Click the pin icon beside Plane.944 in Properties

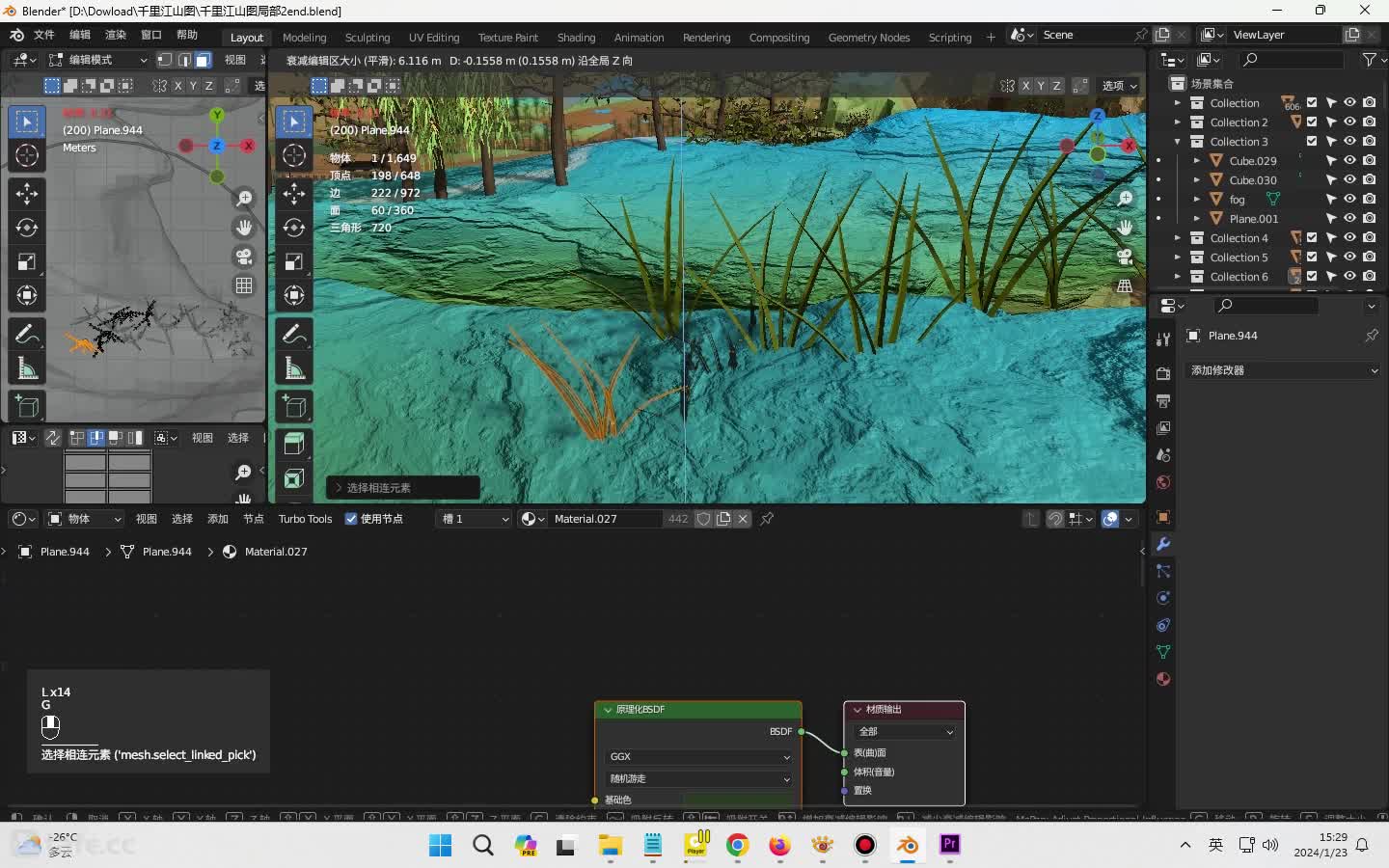pos(1371,336)
